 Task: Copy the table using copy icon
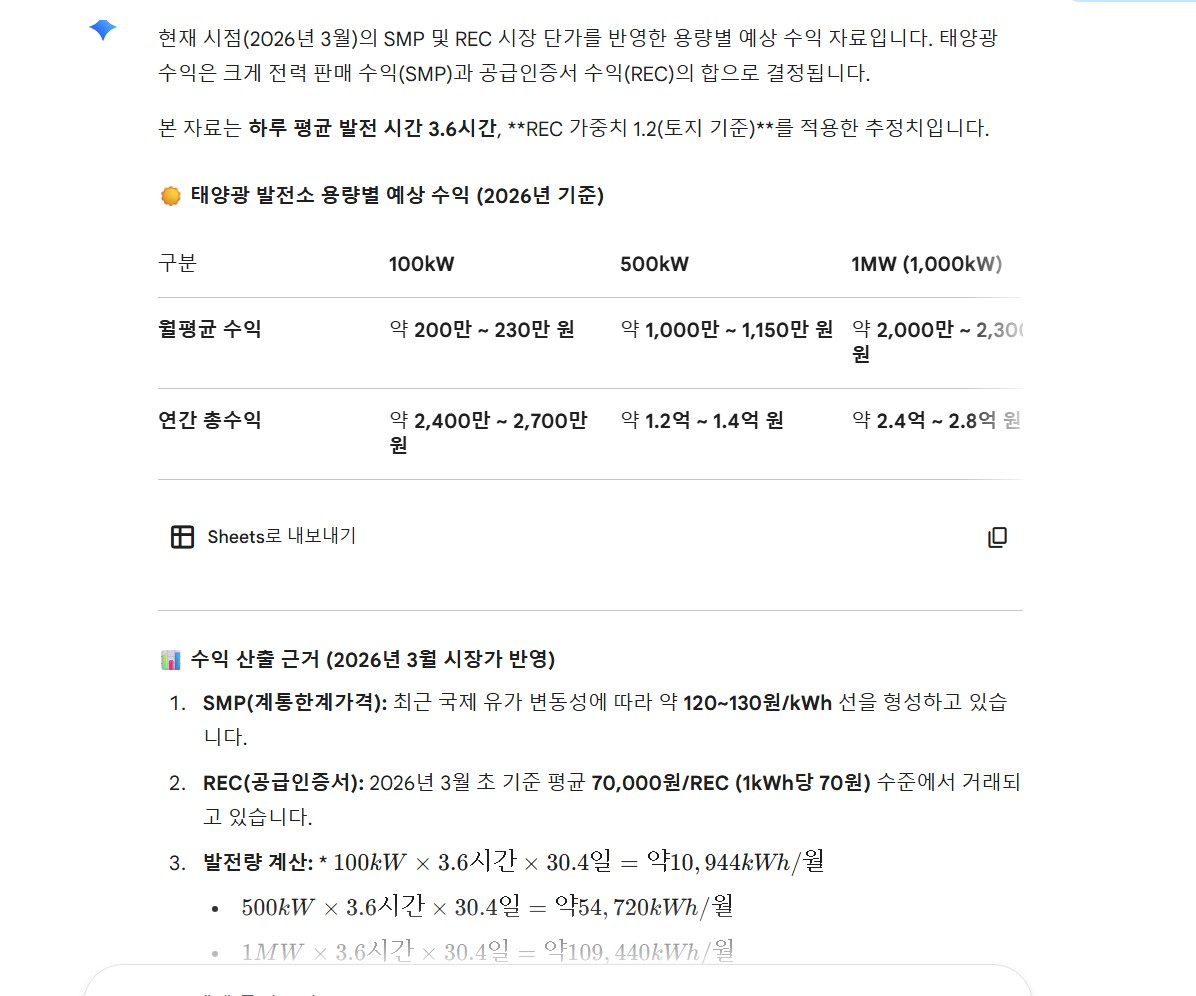(997, 537)
